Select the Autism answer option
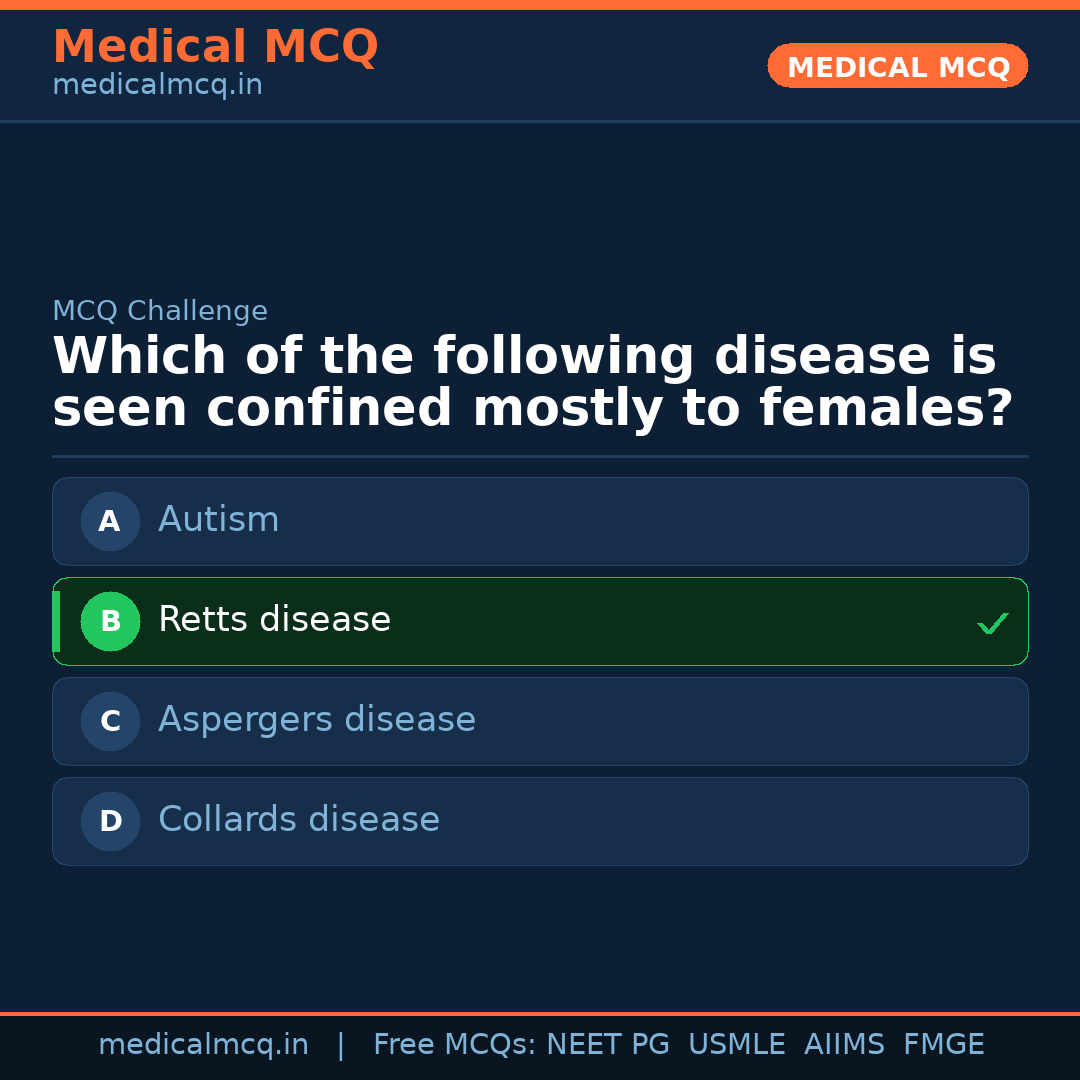The height and width of the screenshot is (1080, 1080). coord(540,521)
